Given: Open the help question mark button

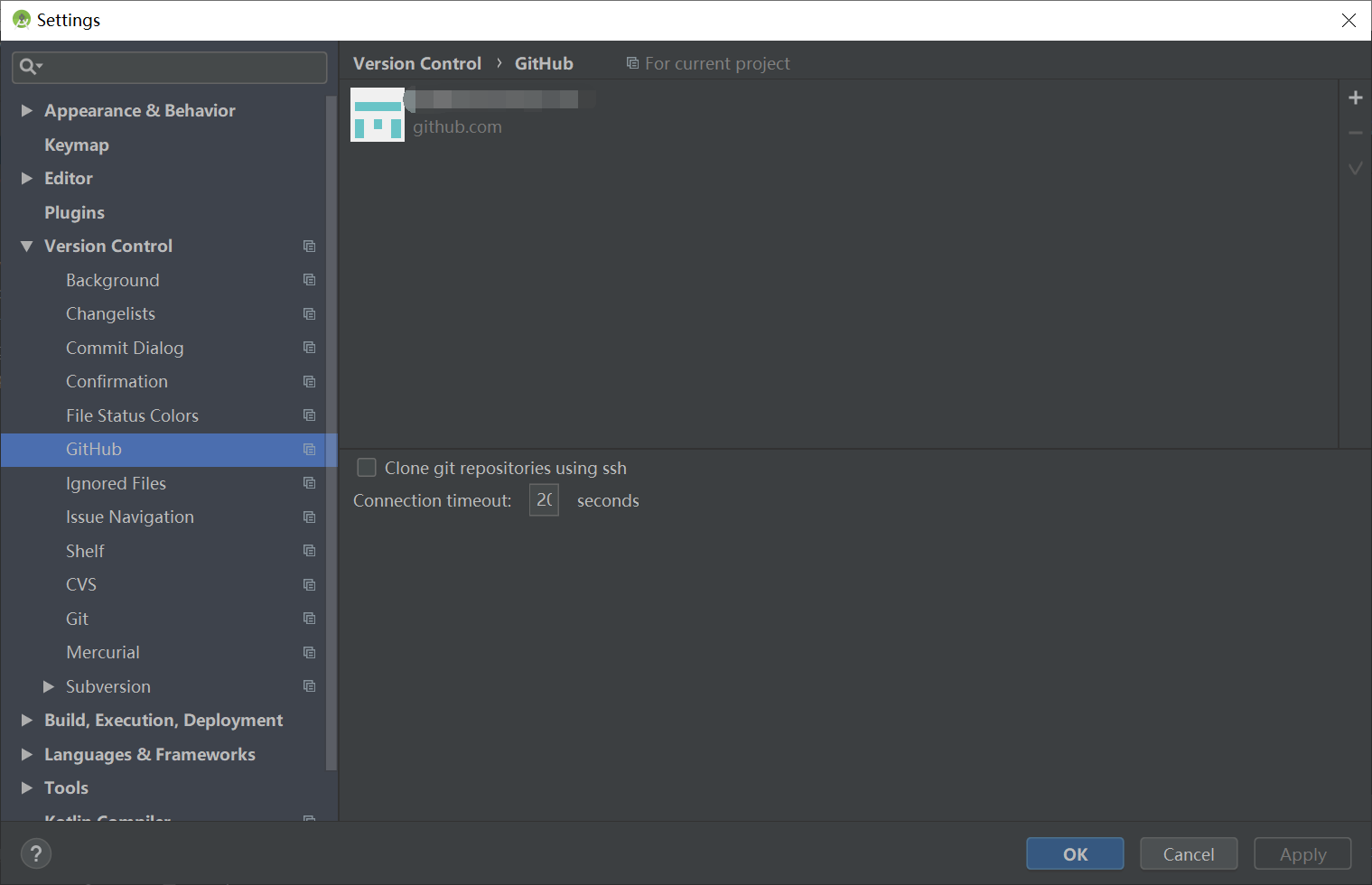Looking at the screenshot, I should click(x=36, y=853).
